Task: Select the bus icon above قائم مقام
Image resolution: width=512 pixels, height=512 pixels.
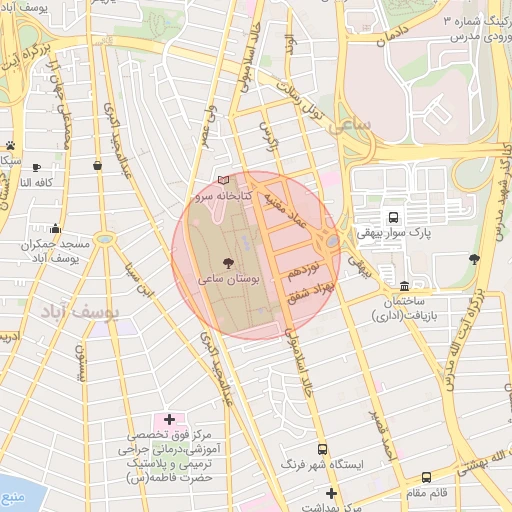Action: [426, 477]
